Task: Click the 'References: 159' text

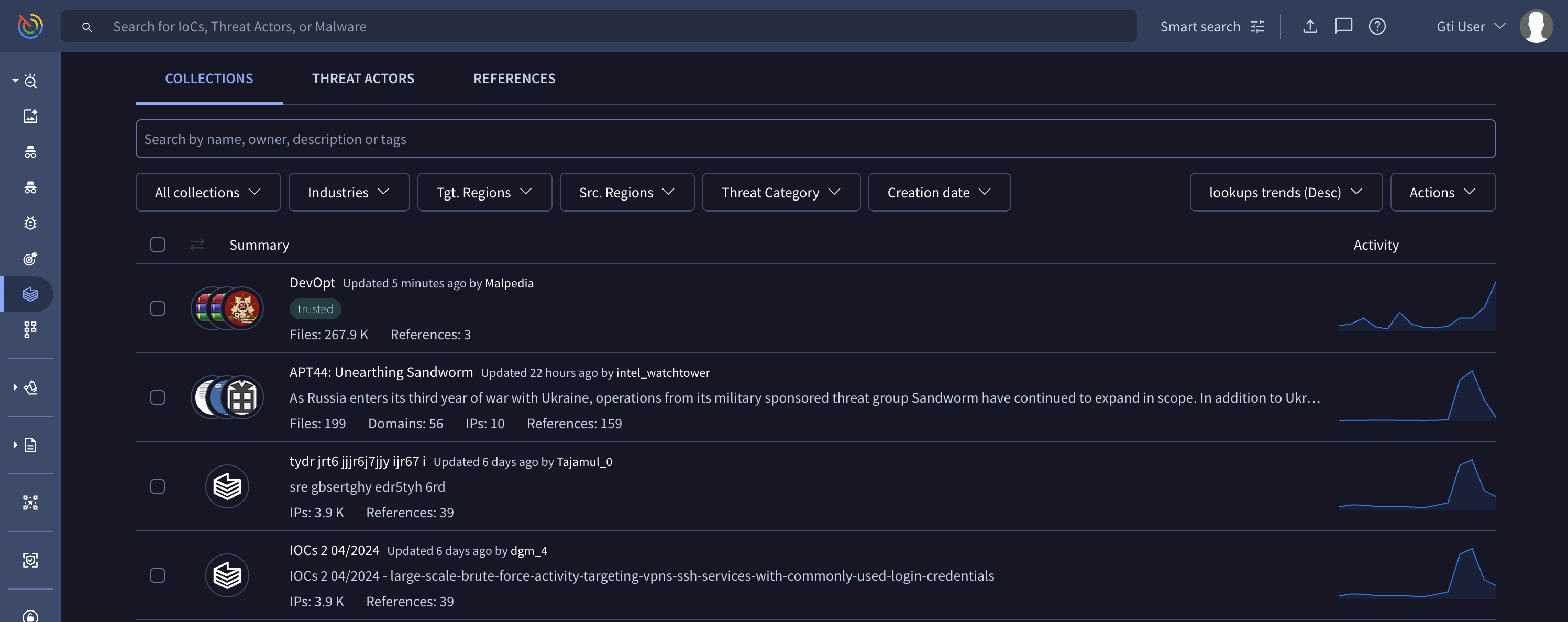Action: tap(574, 423)
